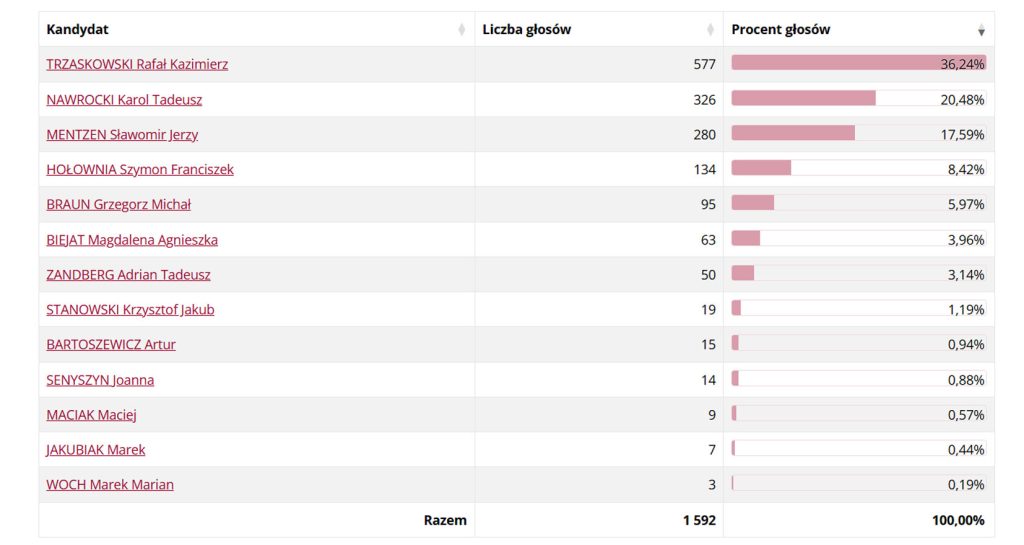Open NAWROCKI Karol Tadeusz link
The width and height of the screenshot is (1024, 545).
coord(124,99)
